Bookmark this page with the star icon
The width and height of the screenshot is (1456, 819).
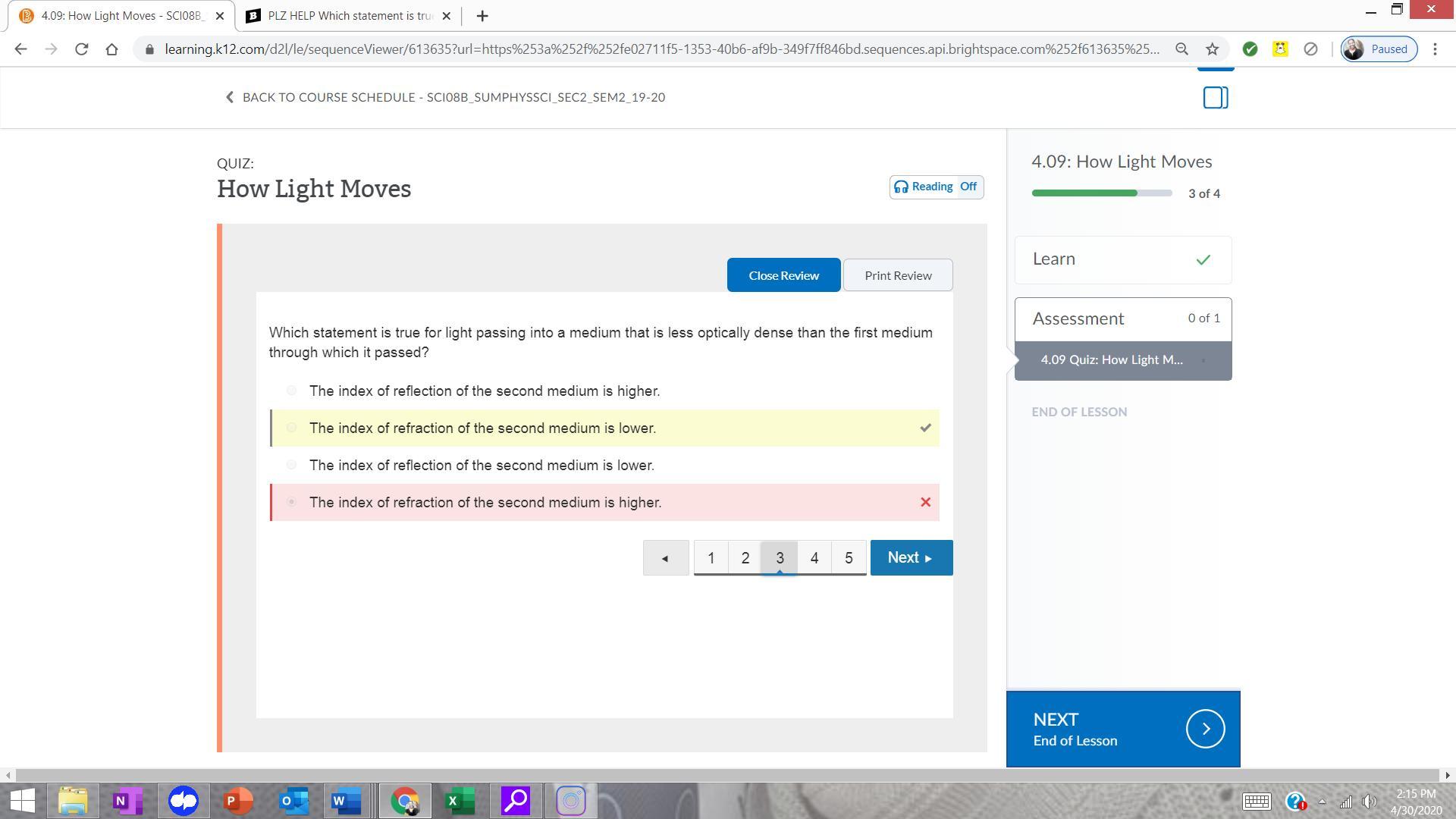1212,49
